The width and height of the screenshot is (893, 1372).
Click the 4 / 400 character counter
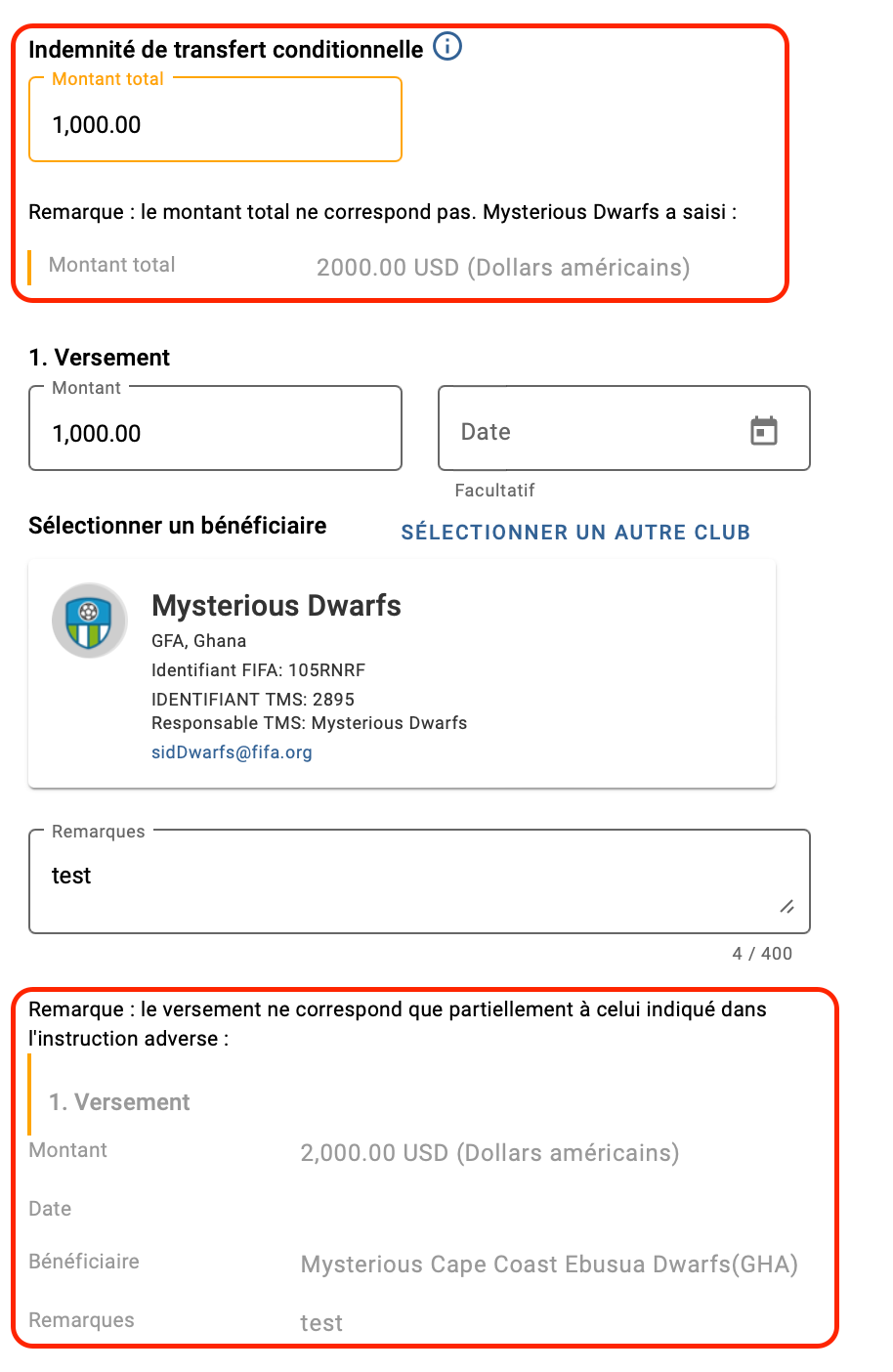tap(762, 954)
